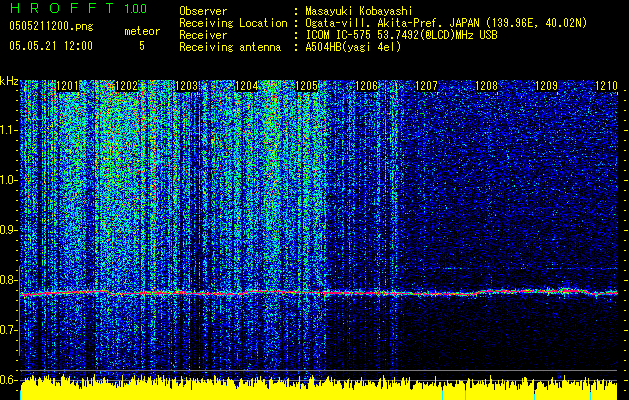Click the 0.7 kHz axis label
The width and height of the screenshot is (629, 400).
tap(9, 330)
